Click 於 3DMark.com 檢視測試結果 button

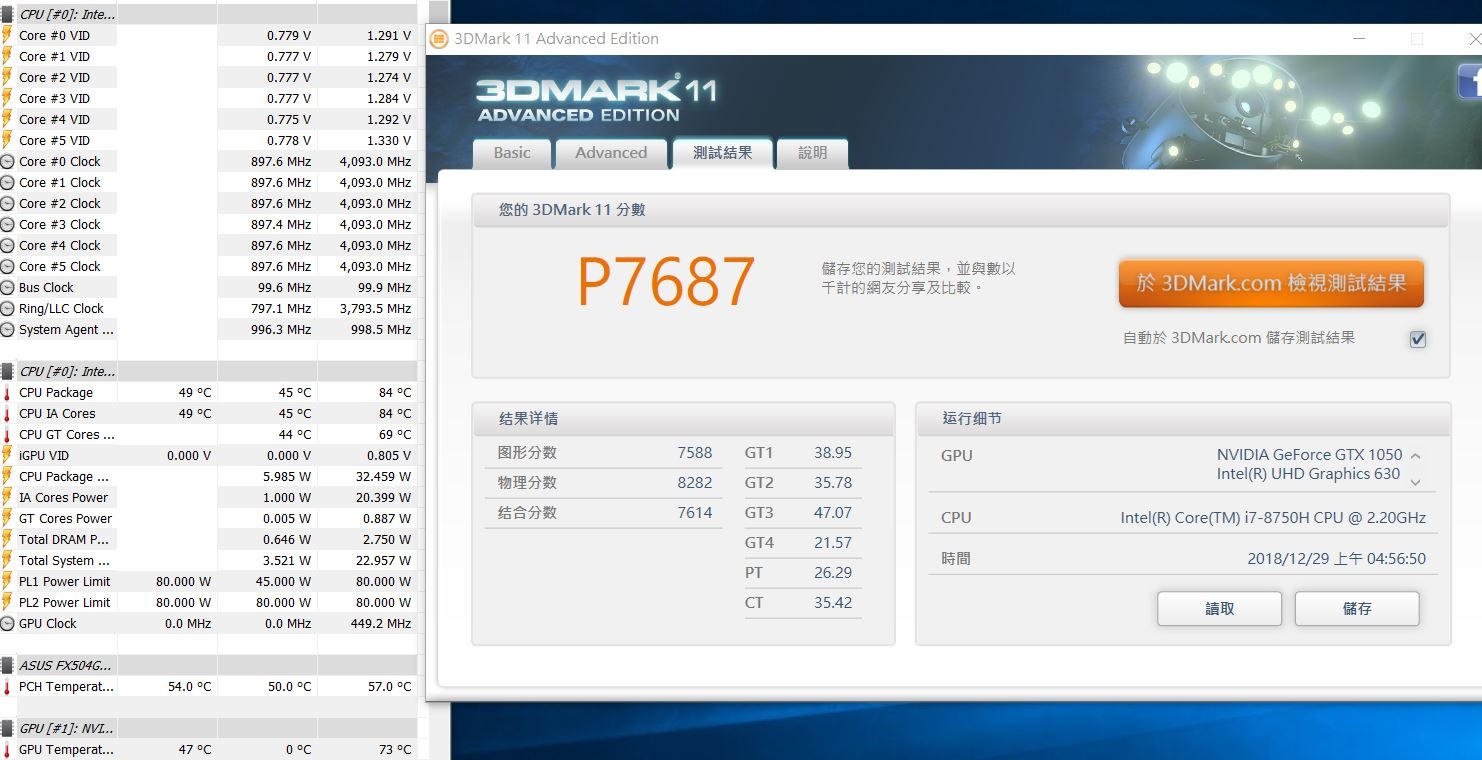(x=1271, y=283)
